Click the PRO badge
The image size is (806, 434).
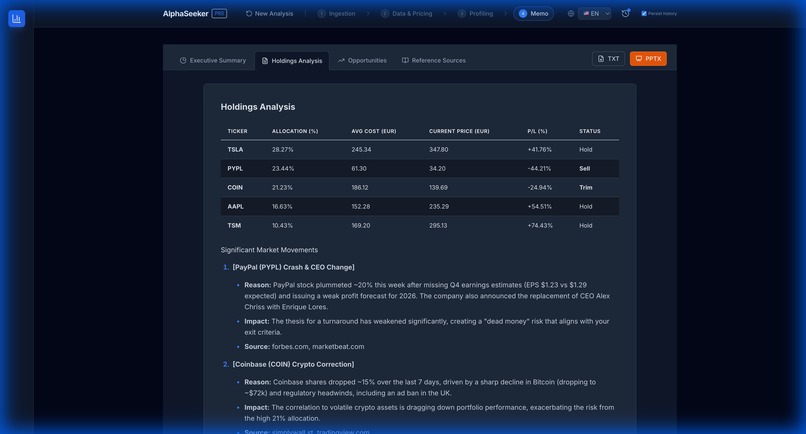[x=219, y=13]
